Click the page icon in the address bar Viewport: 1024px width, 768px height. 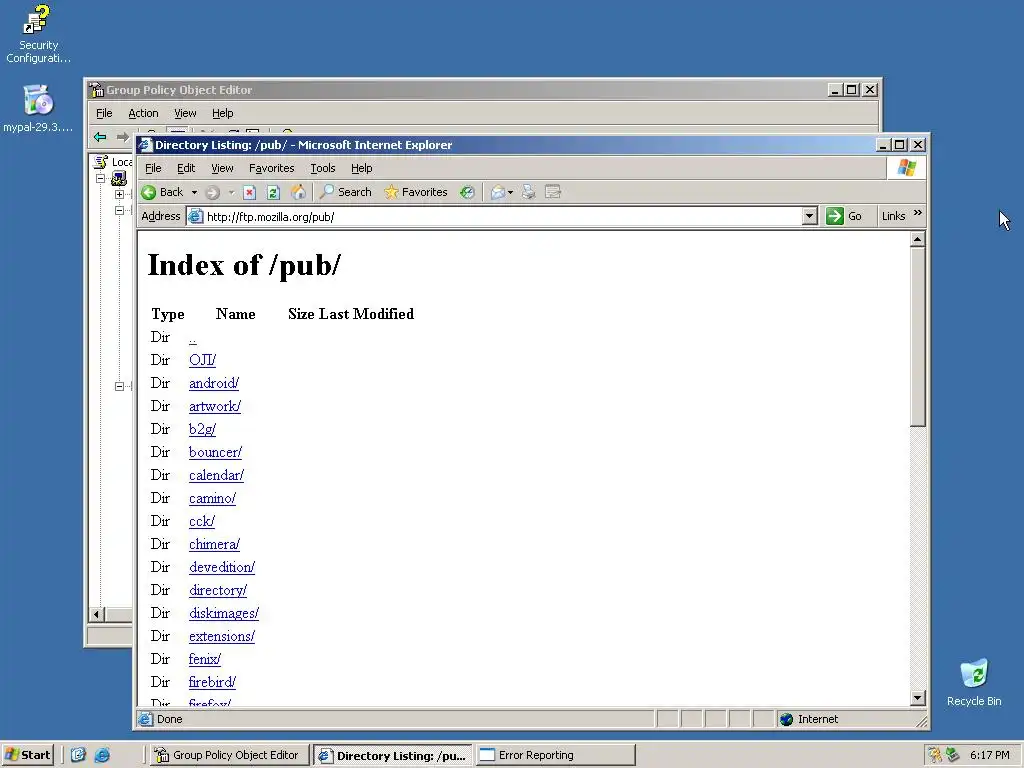click(195, 216)
